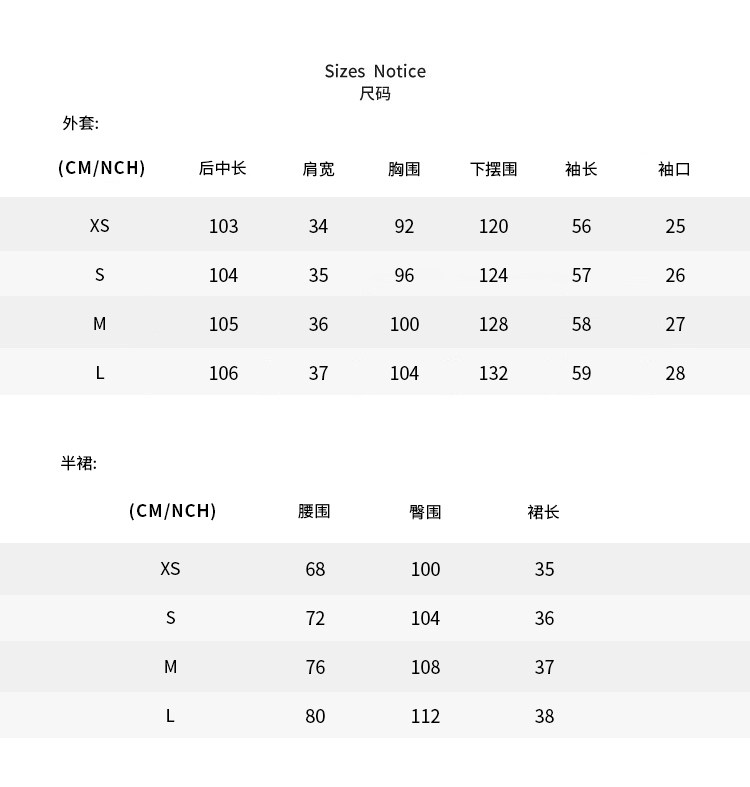Click the 外套: section label
Screen dimensions: 750x787
(81, 124)
